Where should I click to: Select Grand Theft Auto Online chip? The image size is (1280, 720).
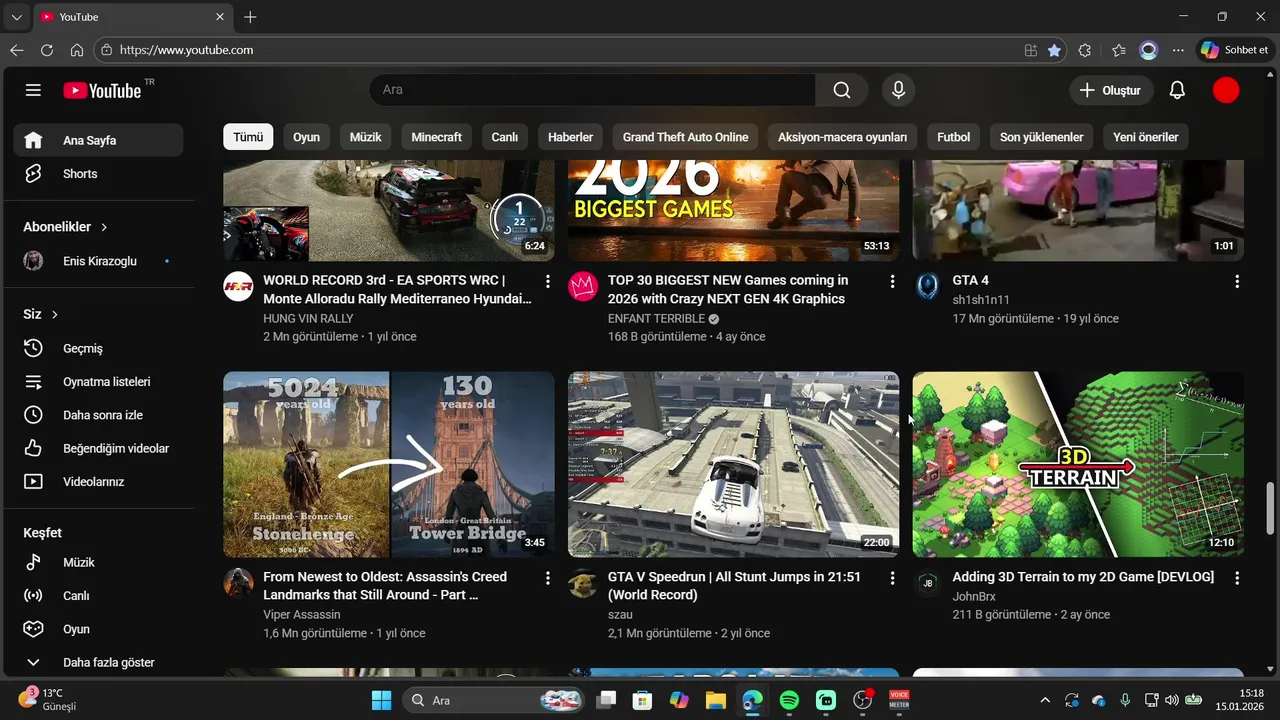tap(685, 137)
